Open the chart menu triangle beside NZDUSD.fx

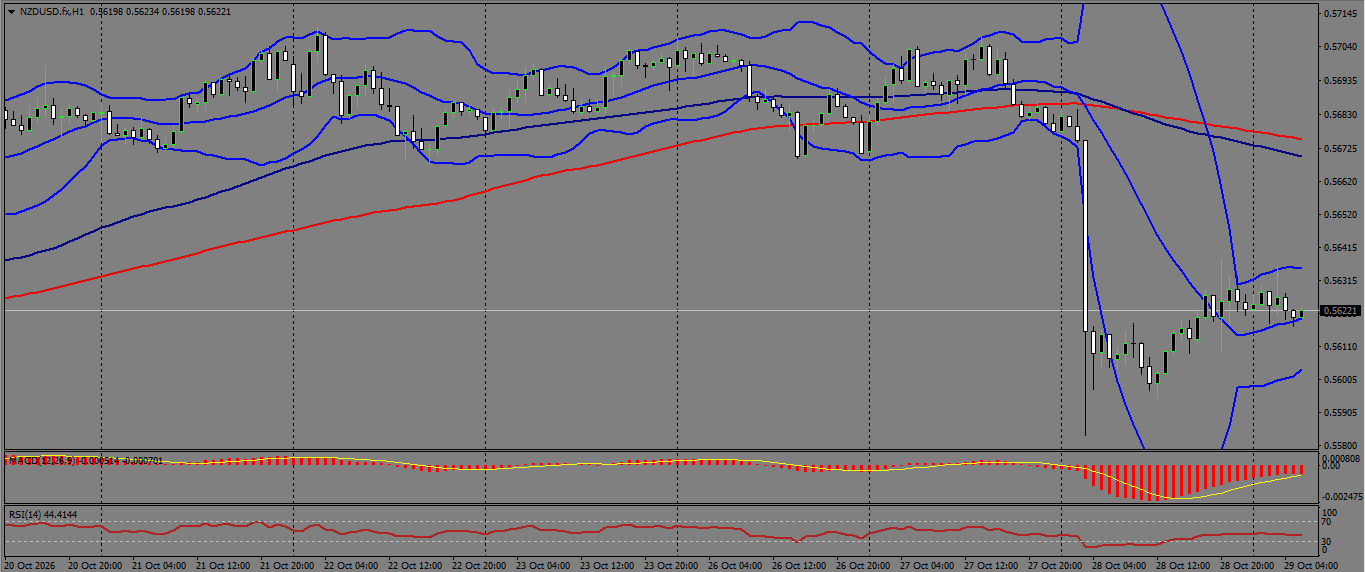(11, 12)
